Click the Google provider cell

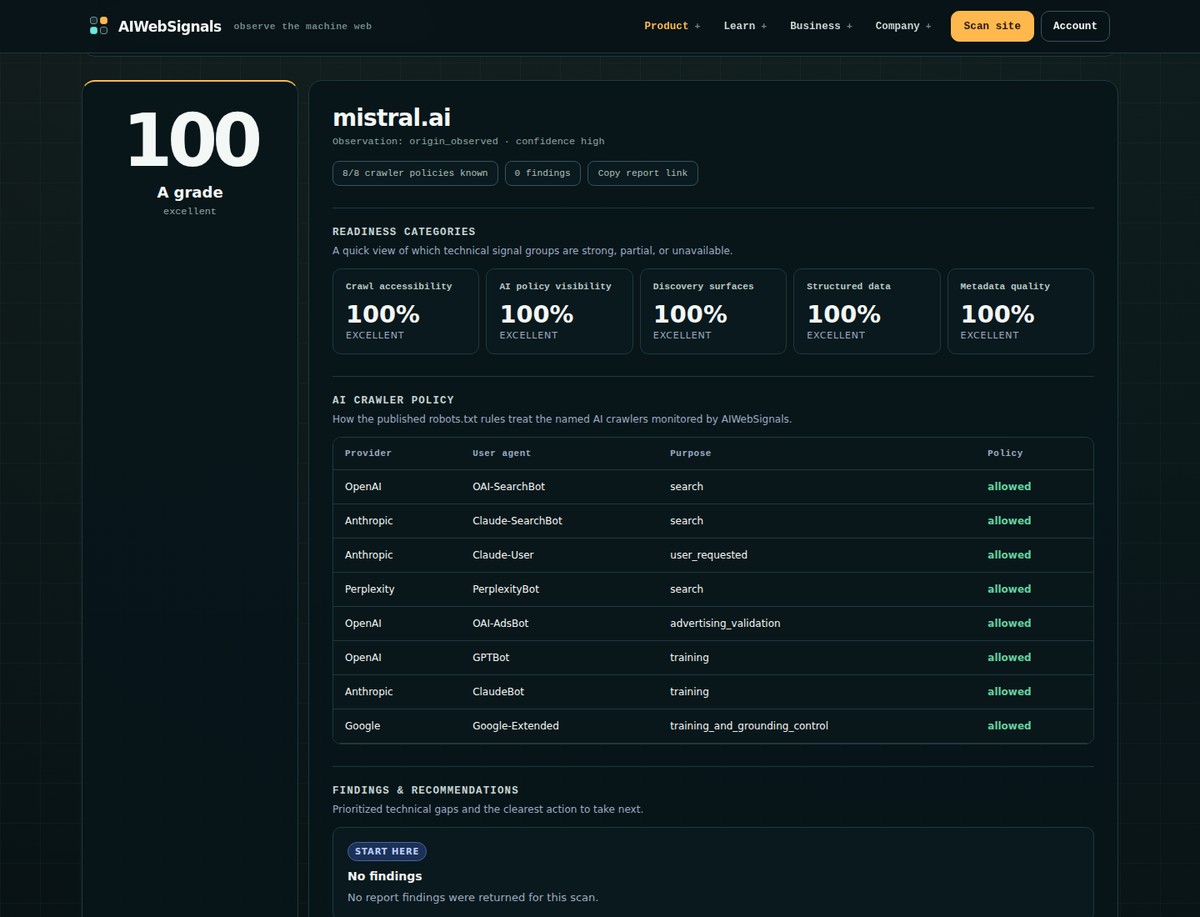coord(363,726)
